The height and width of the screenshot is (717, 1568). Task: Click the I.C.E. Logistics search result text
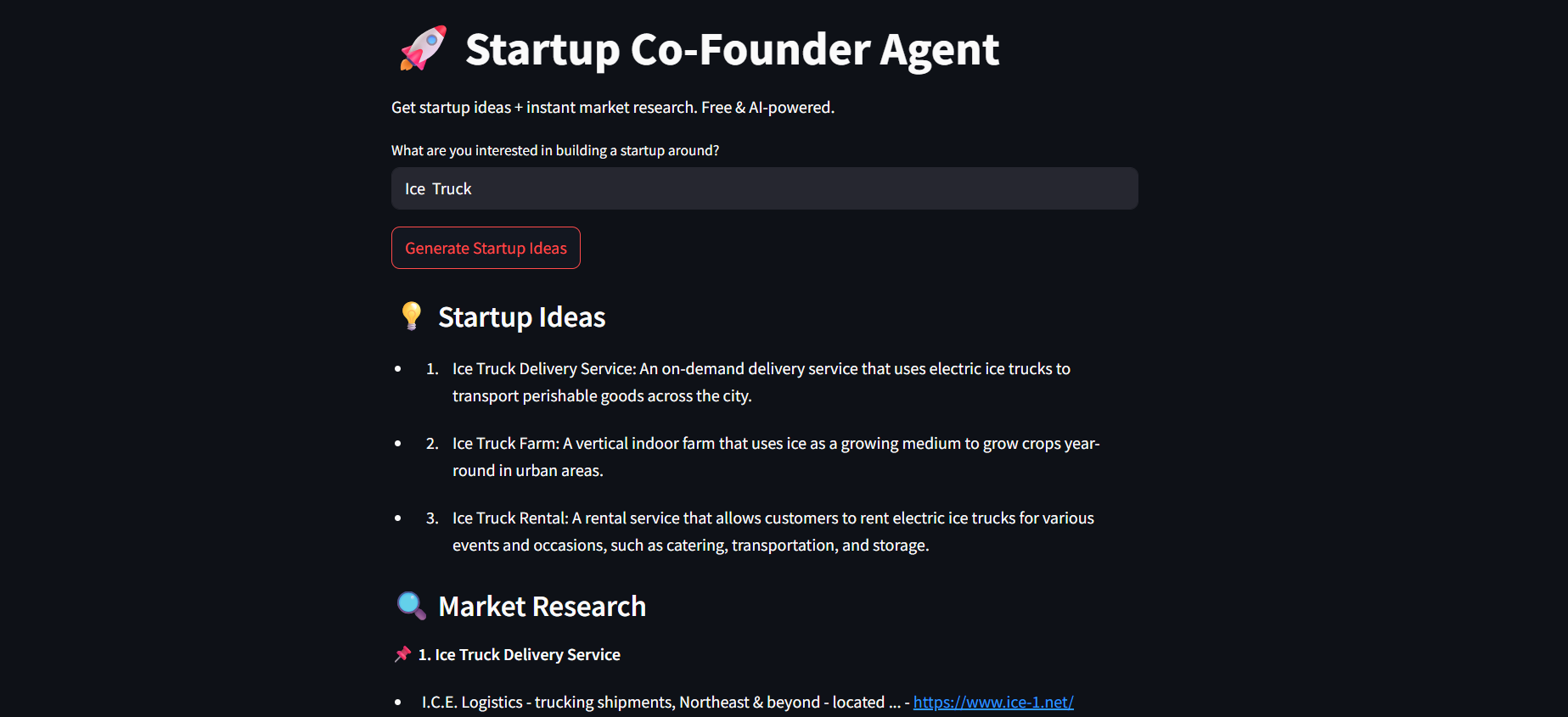click(660, 703)
